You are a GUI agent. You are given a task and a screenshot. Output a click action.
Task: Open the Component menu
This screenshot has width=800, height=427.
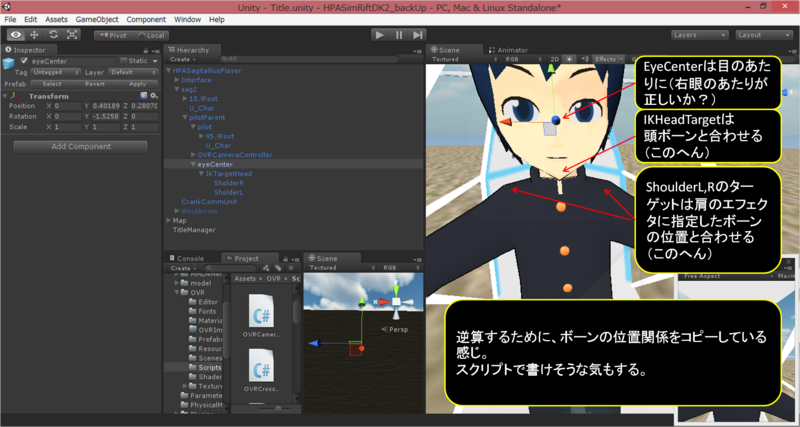tap(146, 19)
